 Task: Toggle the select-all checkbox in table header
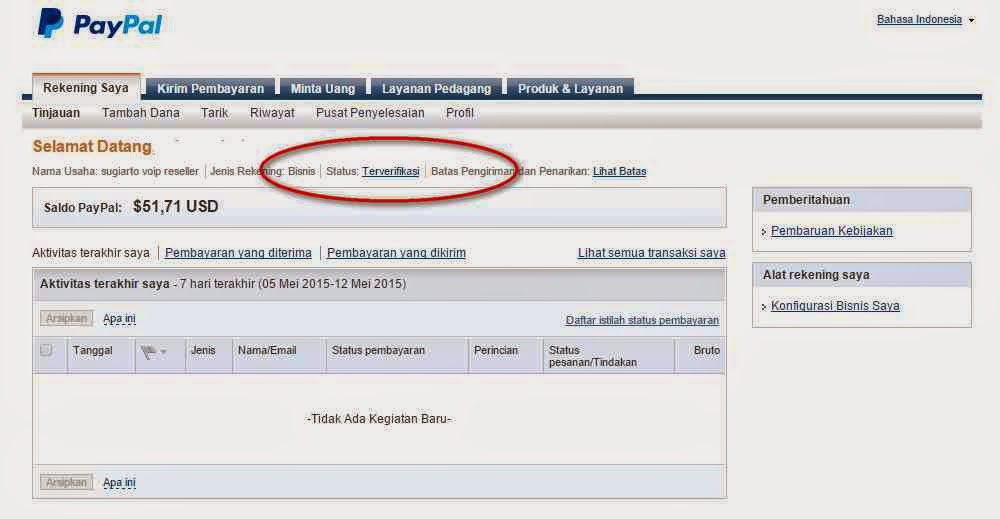(46, 350)
